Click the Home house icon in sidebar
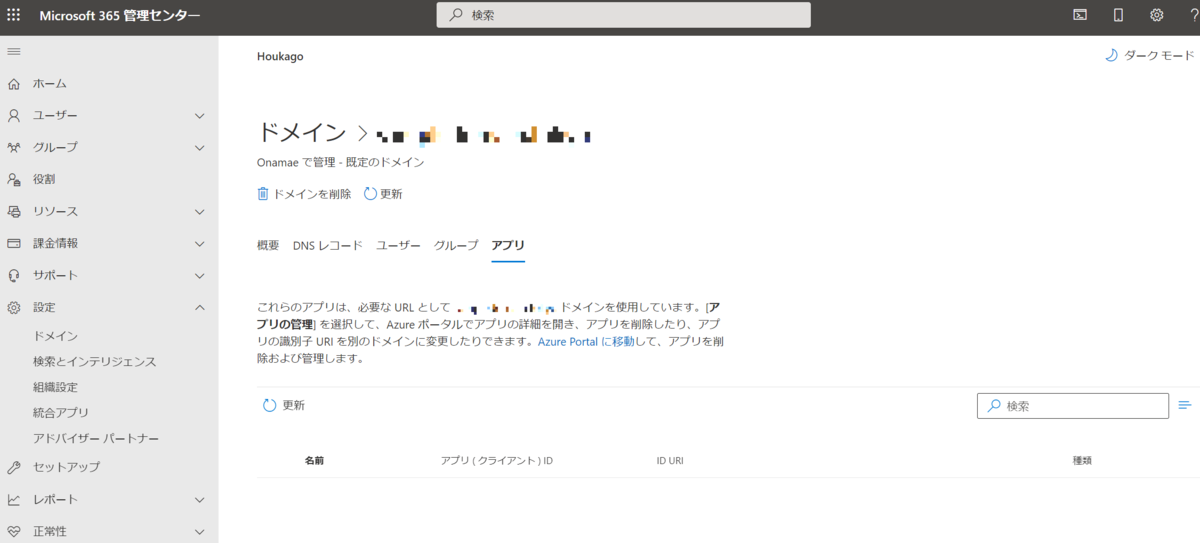Image resolution: width=1200 pixels, height=543 pixels. click(x=14, y=84)
